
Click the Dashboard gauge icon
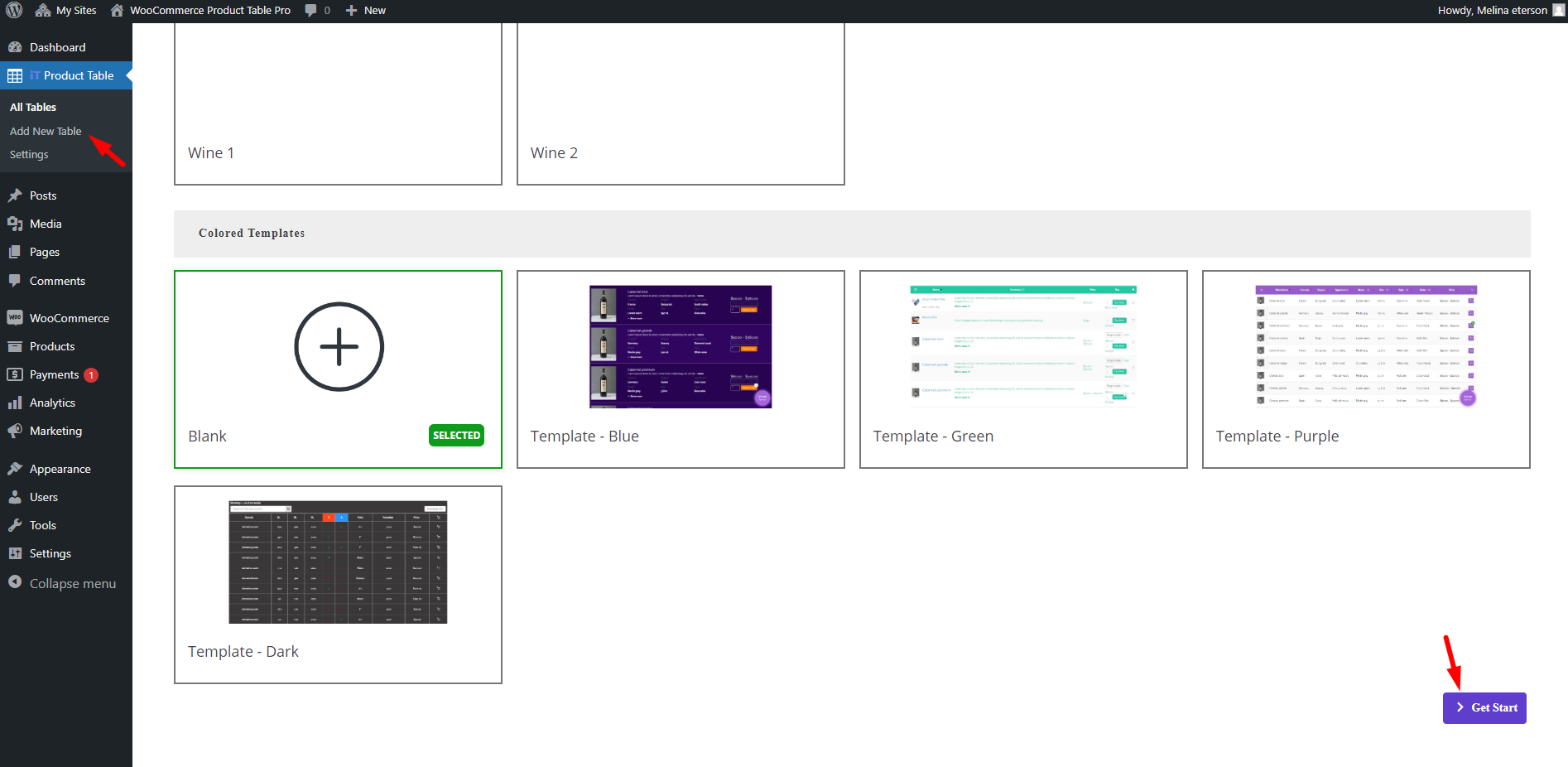point(15,47)
